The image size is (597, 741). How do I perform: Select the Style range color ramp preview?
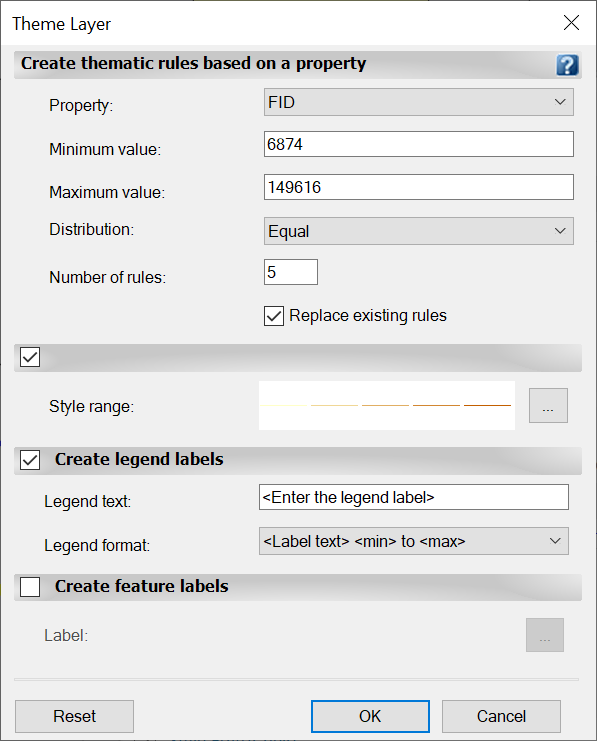tap(387, 405)
